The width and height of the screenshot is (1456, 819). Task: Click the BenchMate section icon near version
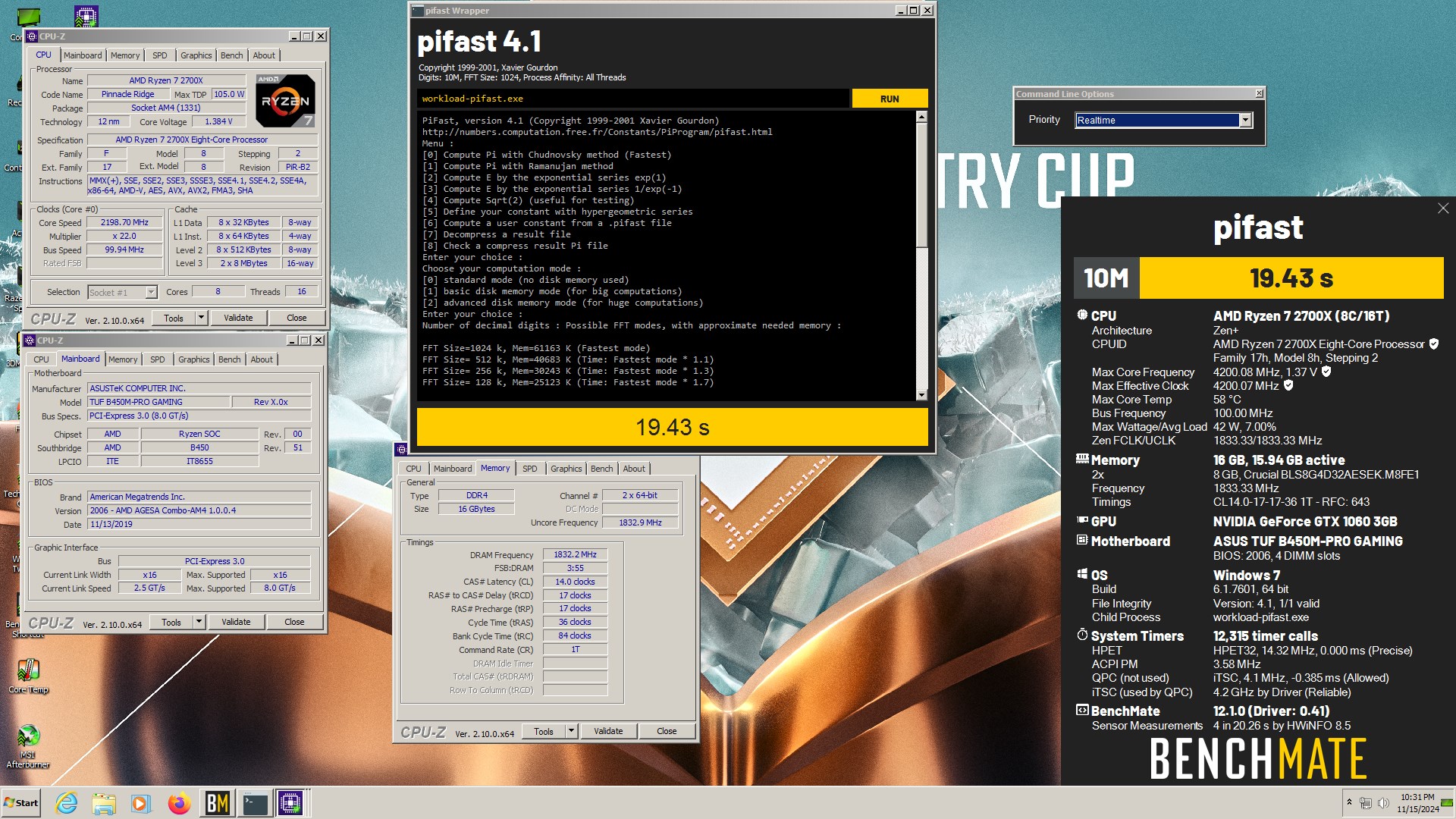pyautogui.click(x=1082, y=710)
